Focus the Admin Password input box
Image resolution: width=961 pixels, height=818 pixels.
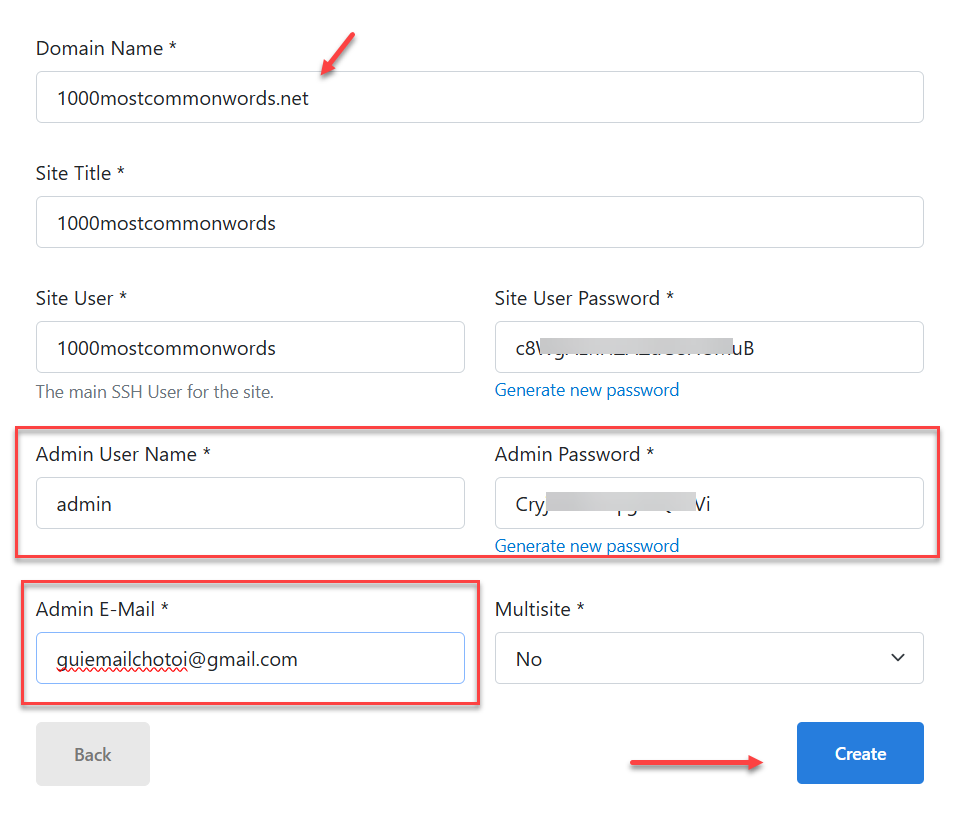pos(708,503)
